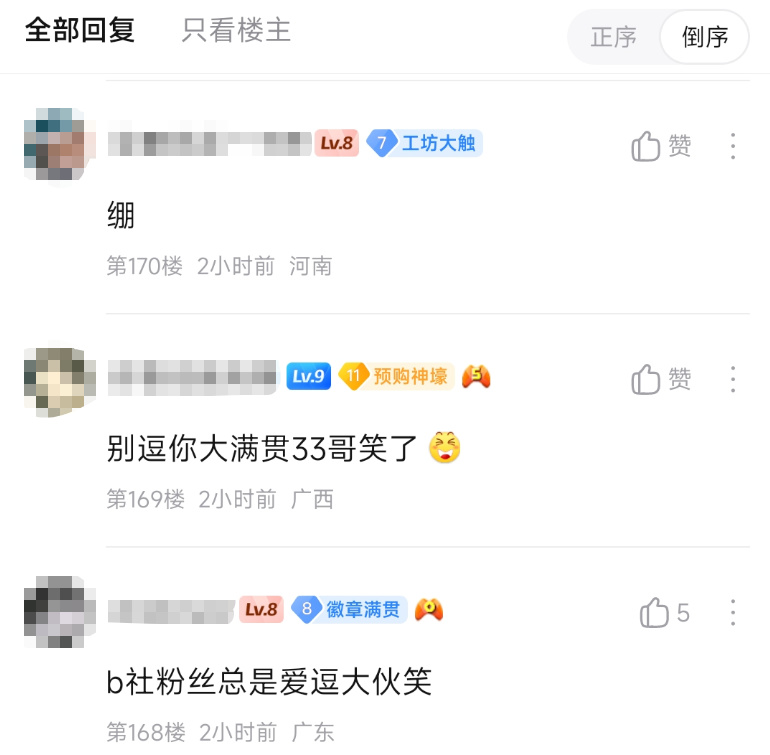Viewport: 770px width, 755px height.
Task: Tap the comment b社粉丝总是爱逗大伙笑
Action: click(269, 682)
